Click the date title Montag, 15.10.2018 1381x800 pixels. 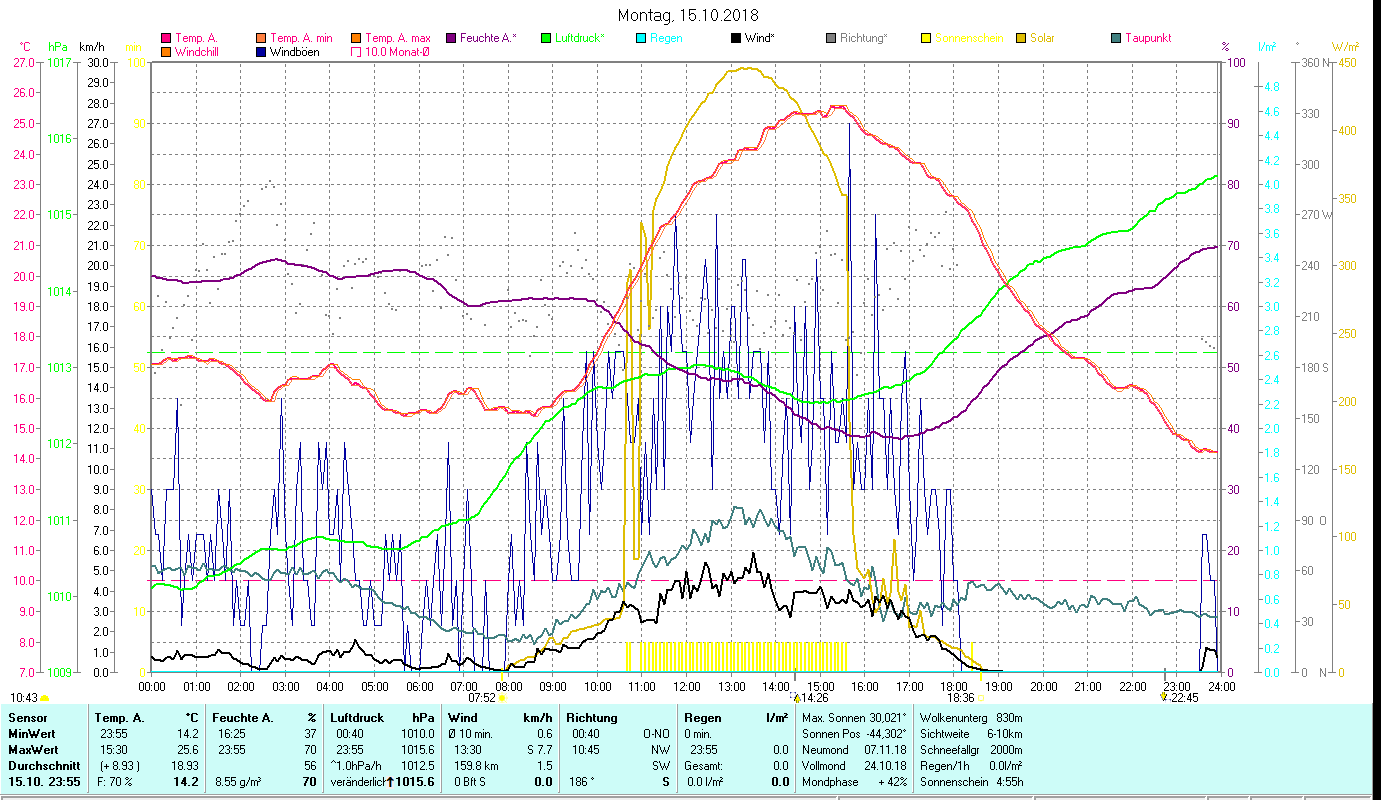(688, 15)
